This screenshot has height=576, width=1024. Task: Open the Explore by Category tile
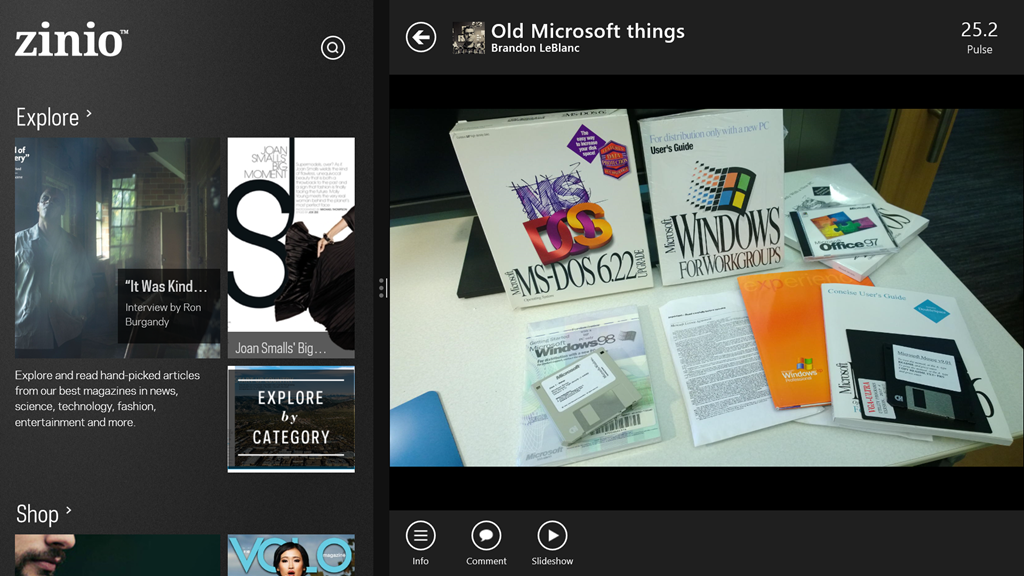coord(291,419)
